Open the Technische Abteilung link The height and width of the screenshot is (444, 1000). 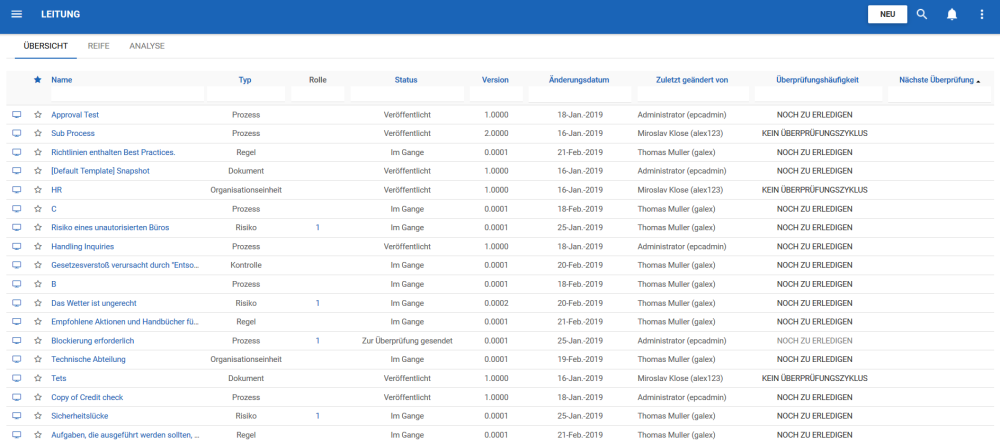tap(88, 359)
